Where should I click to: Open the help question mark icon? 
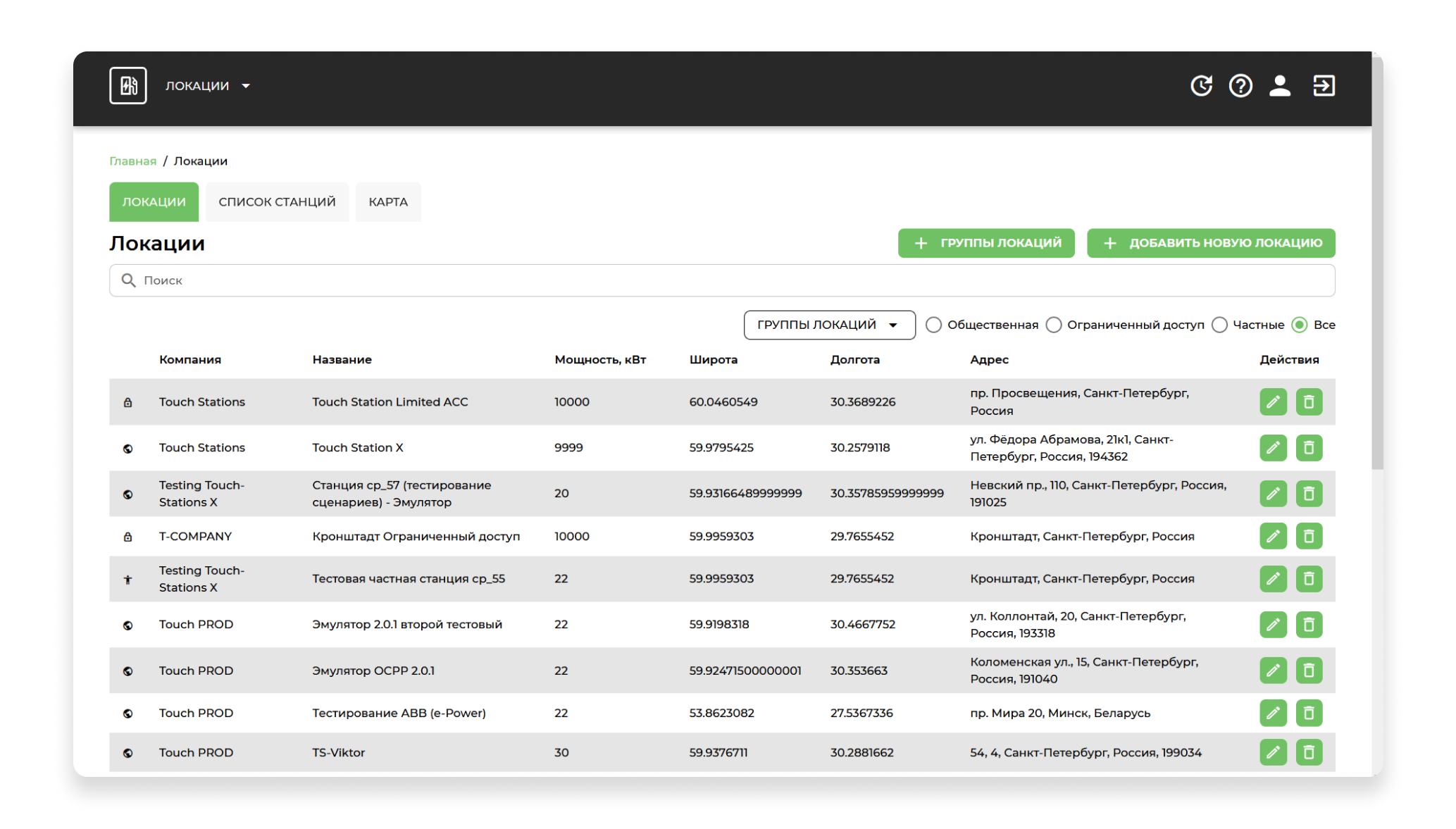tap(1240, 86)
